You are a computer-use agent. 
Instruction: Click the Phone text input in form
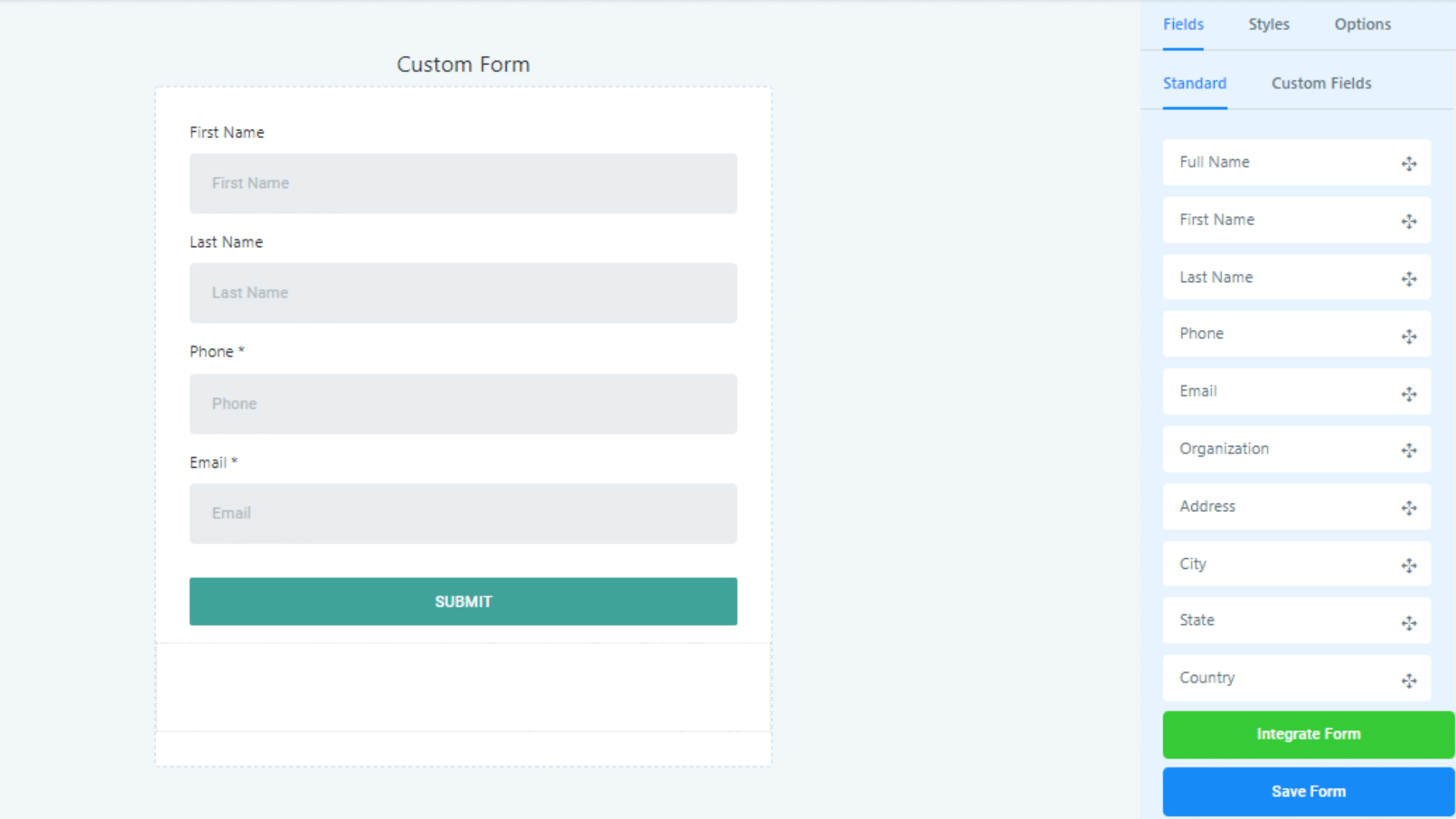click(x=463, y=403)
